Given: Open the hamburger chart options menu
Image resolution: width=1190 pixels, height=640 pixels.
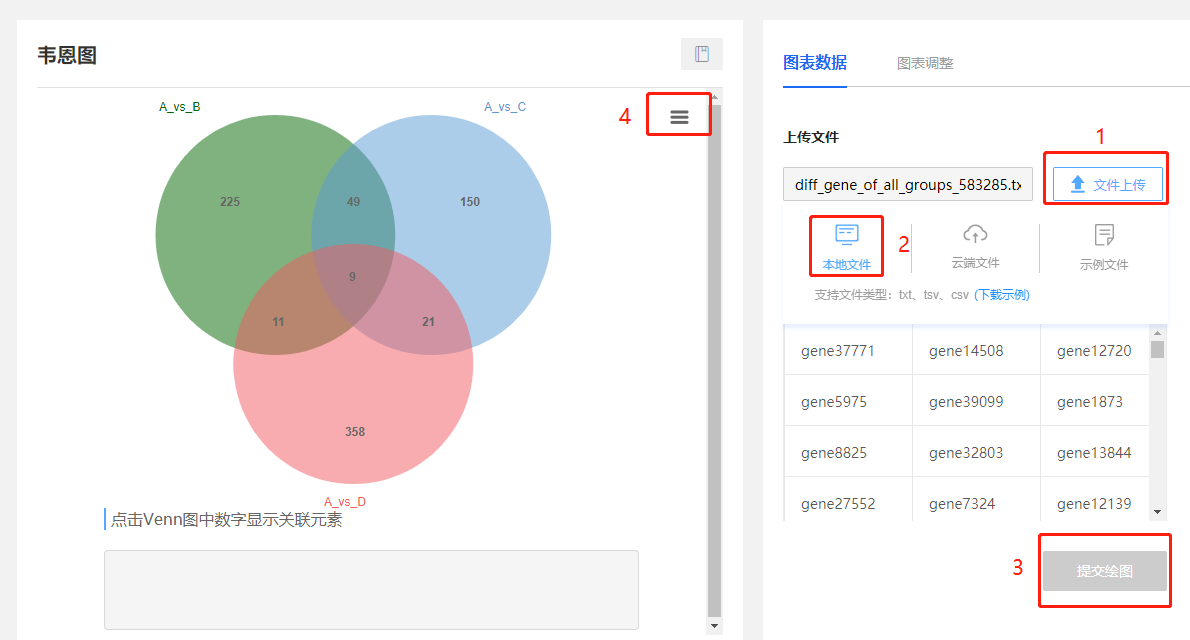Looking at the screenshot, I should pos(678,114).
